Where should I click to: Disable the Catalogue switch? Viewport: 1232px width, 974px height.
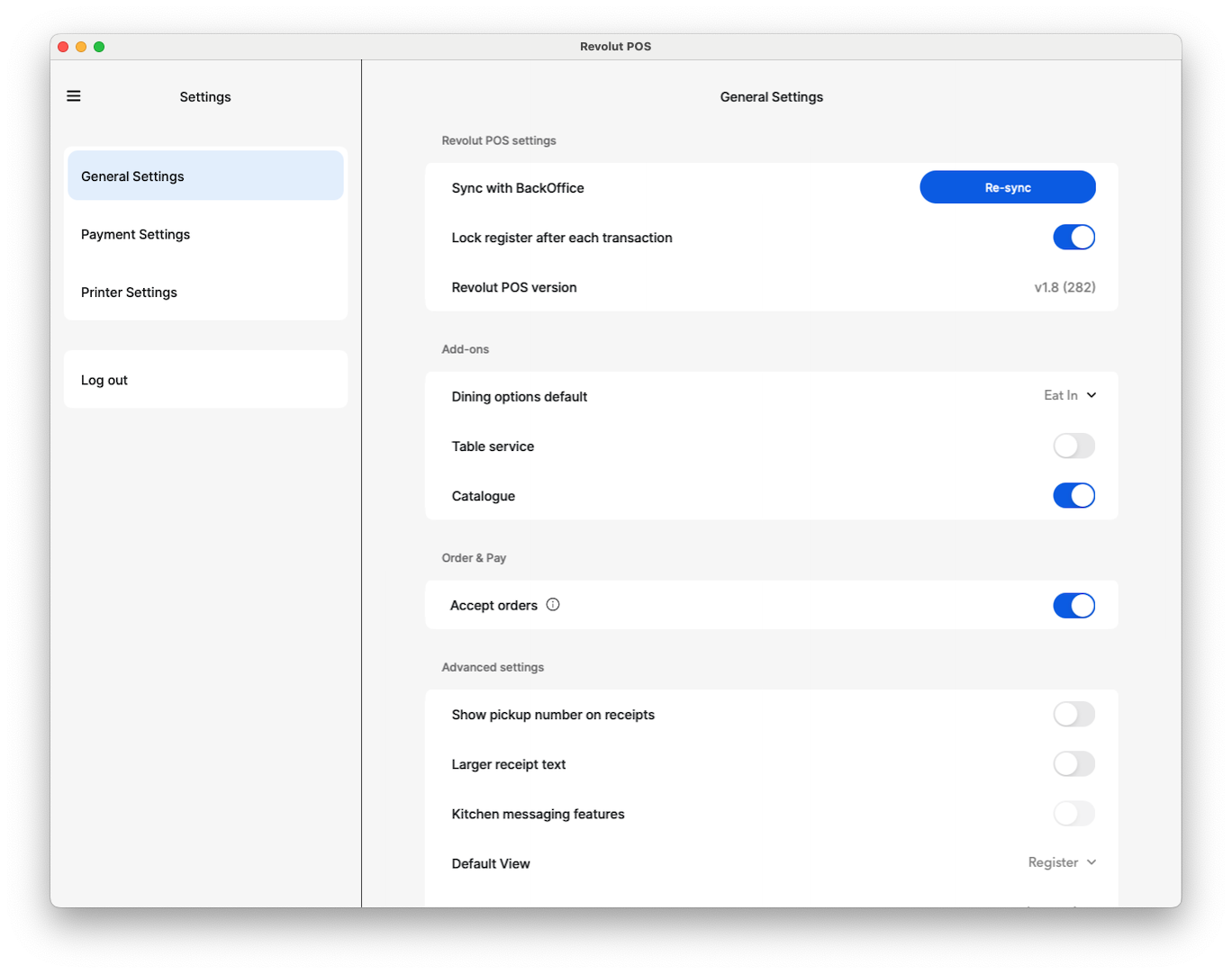pyautogui.click(x=1074, y=496)
